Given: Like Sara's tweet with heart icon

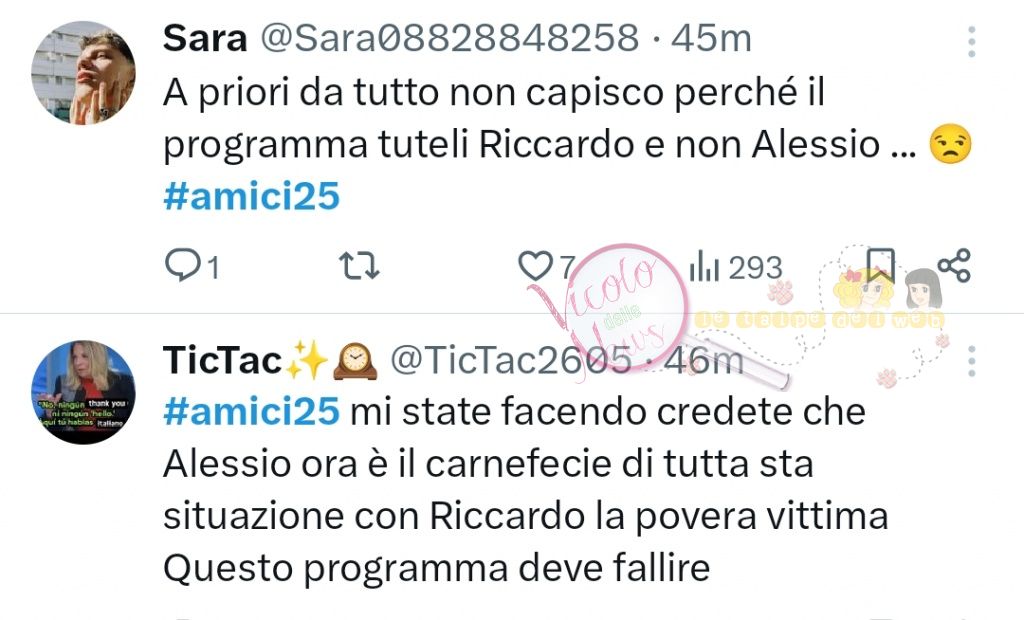Looking at the screenshot, I should pos(546,267).
